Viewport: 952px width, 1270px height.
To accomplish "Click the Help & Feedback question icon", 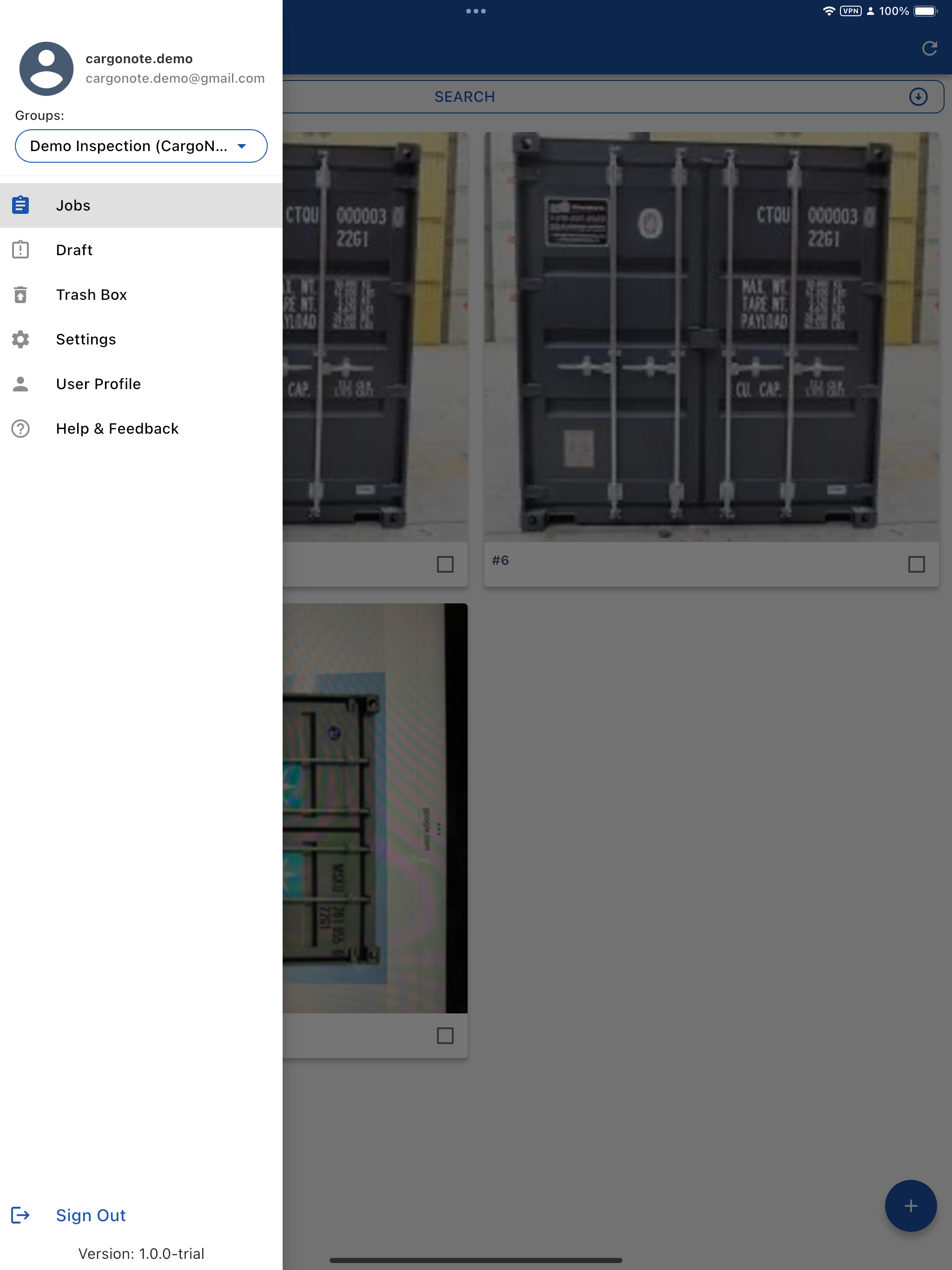I will (x=20, y=428).
